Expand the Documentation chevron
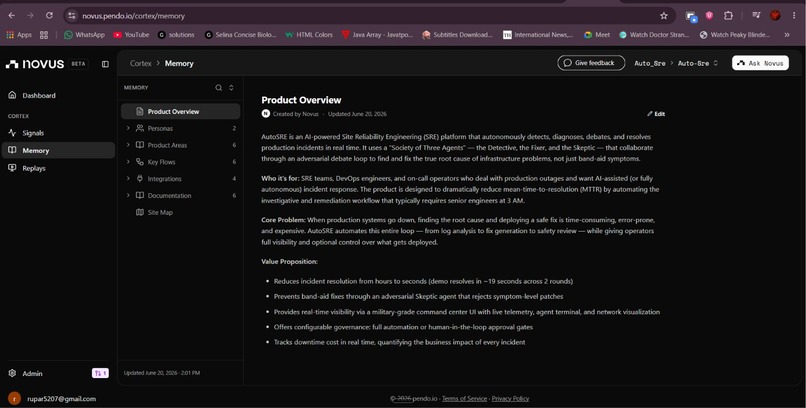806x408 pixels. coord(128,196)
